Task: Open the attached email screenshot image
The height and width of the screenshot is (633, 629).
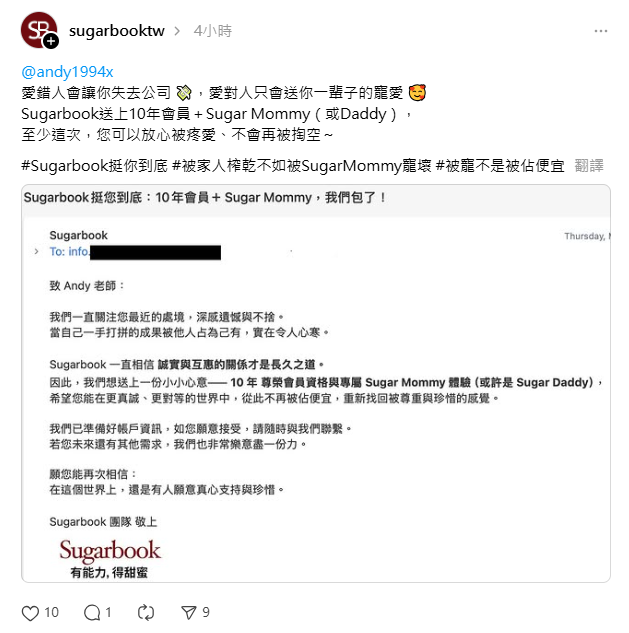Action: (x=316, y=384)
